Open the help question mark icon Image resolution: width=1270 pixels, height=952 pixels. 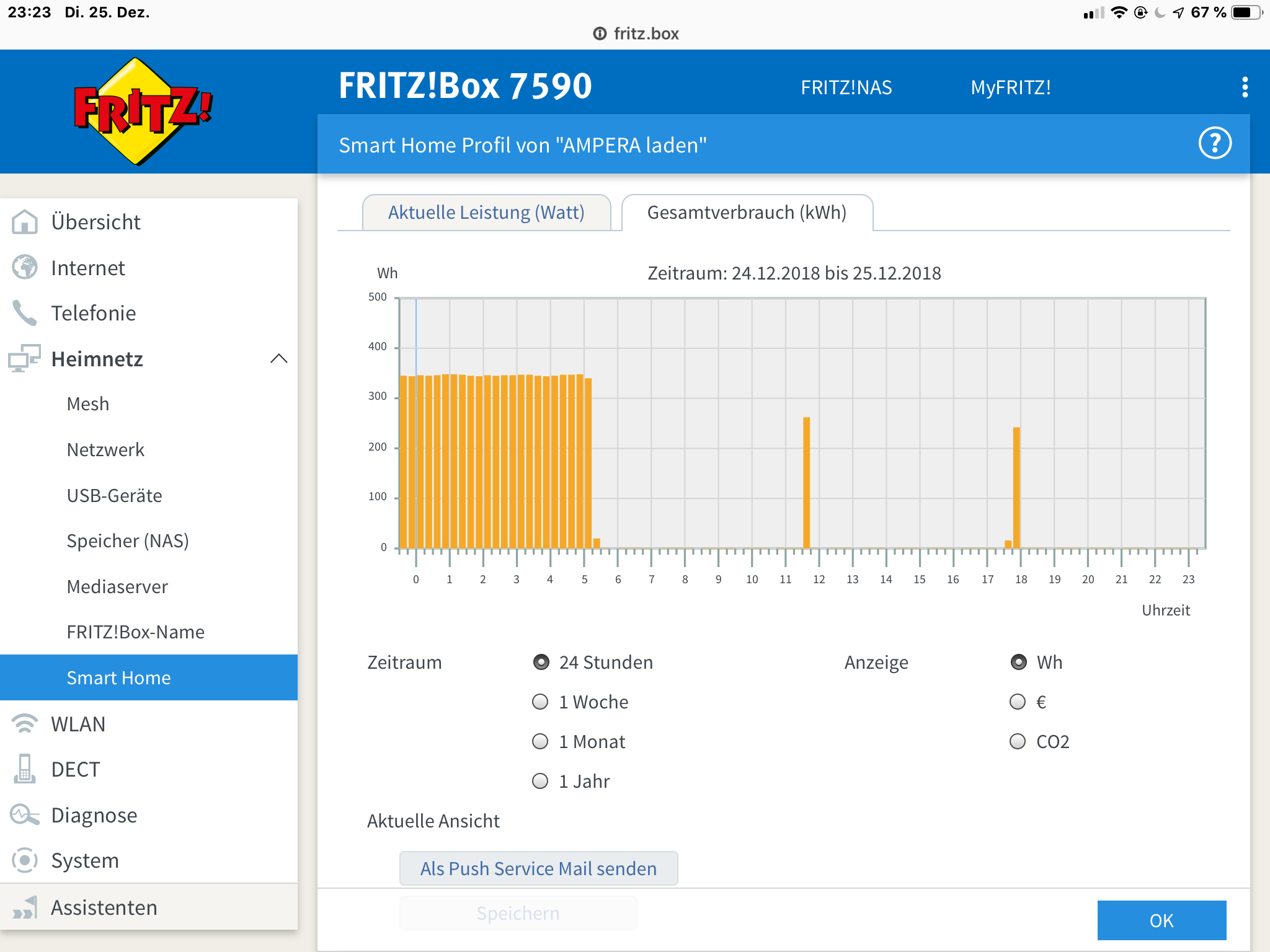[1214, 144]
